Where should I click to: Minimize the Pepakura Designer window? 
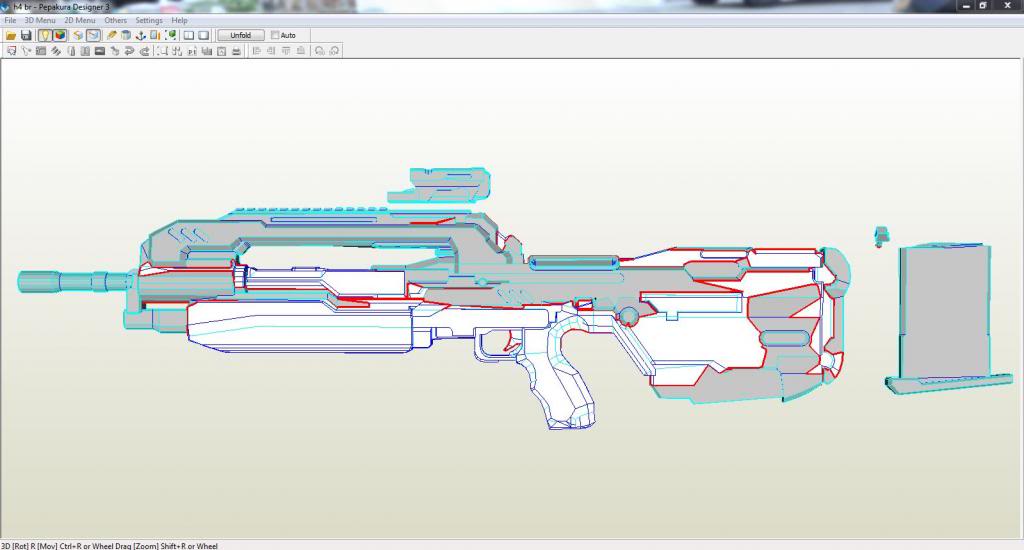click(x=967, y=6)
